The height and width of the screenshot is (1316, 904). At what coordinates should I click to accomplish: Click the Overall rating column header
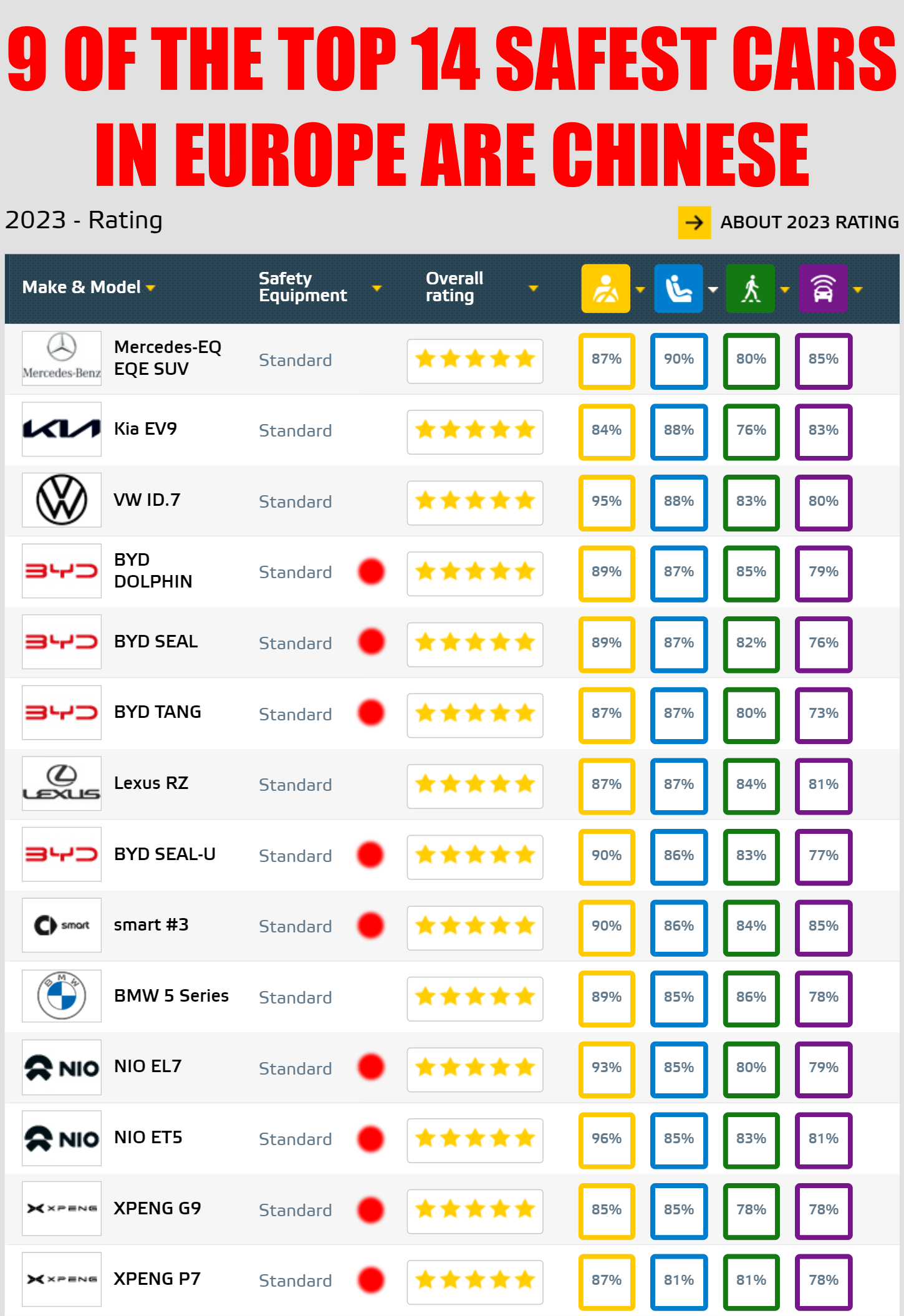[454, 287]
